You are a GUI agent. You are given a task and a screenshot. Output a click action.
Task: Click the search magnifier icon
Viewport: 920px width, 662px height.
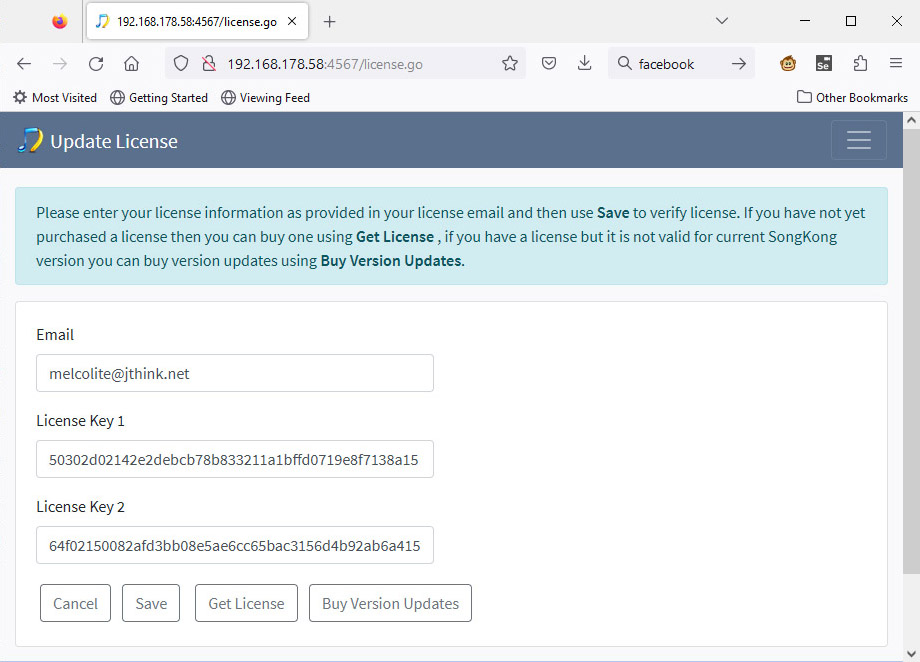coord(625,63)
